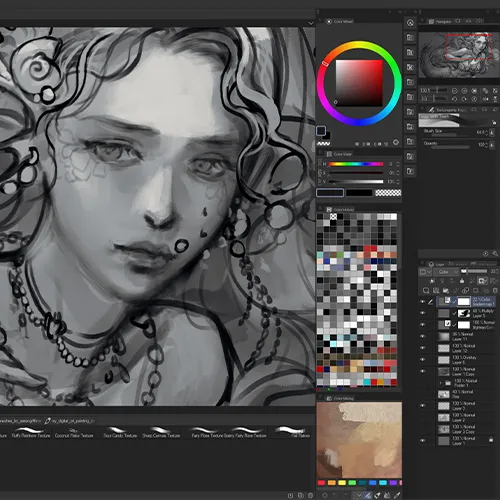The image size is (500, 500).
Task: Click the lock layer icon in Layer panel
Action: click(x=462, y=281)
